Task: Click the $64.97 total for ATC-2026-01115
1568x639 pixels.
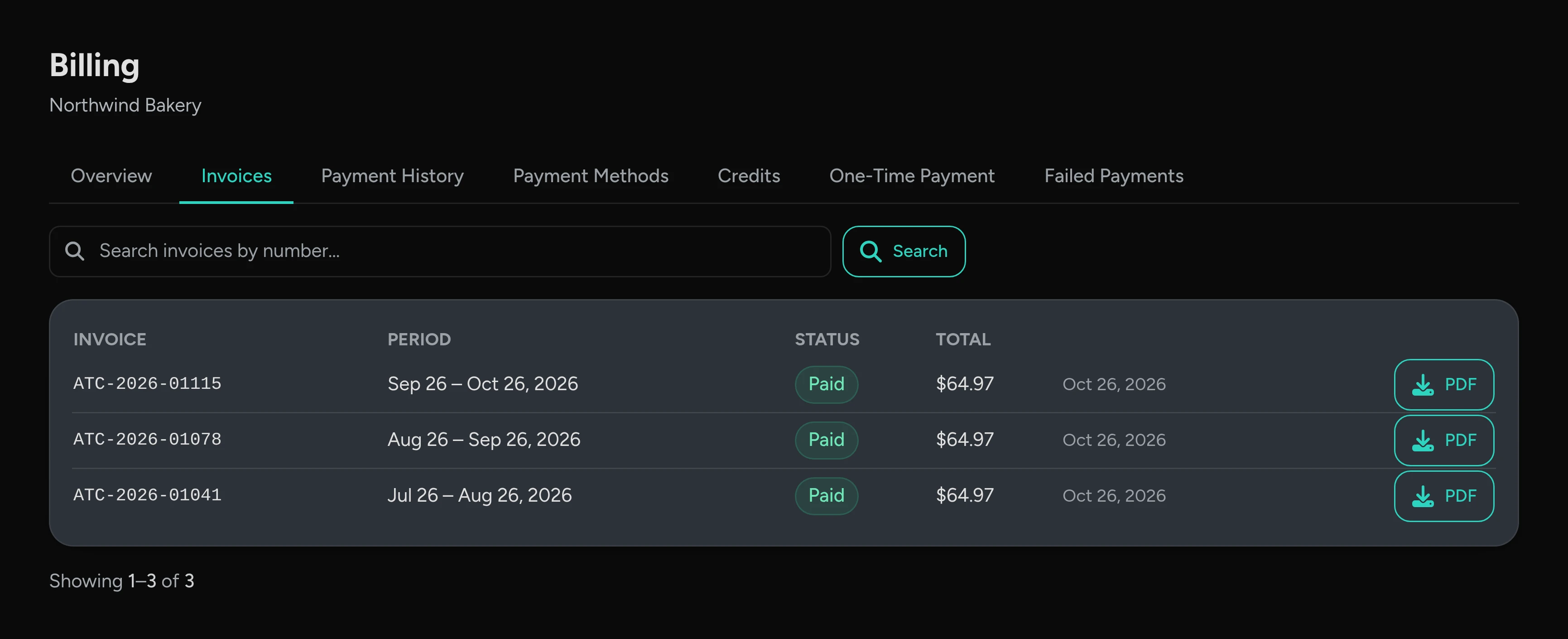Action: click(965, 384)
